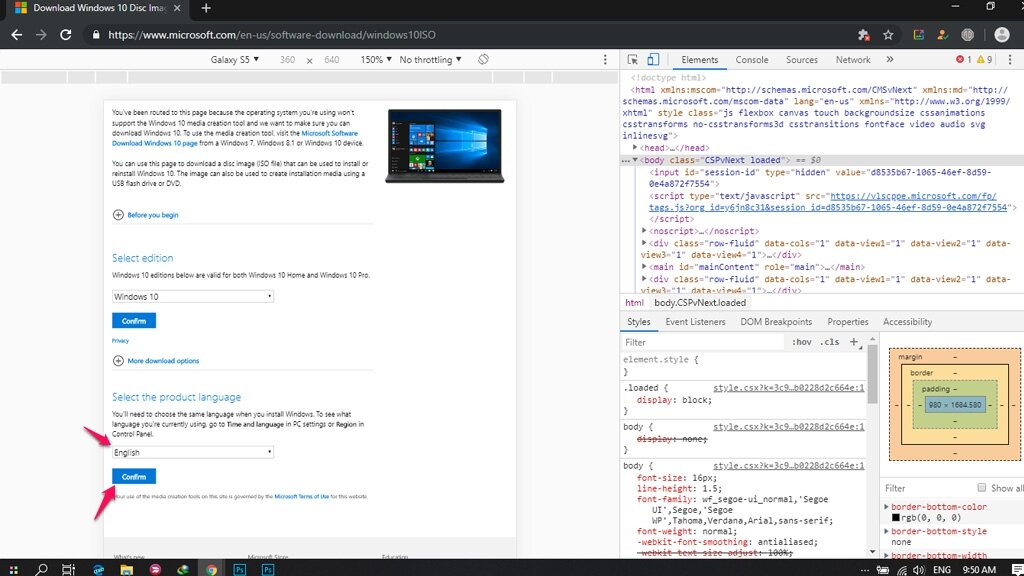Click body.CSPvNext.loaded breadcrumb item
This screenshot has height=576, width=1024.
pyautogui.click(x=700, y=303)
